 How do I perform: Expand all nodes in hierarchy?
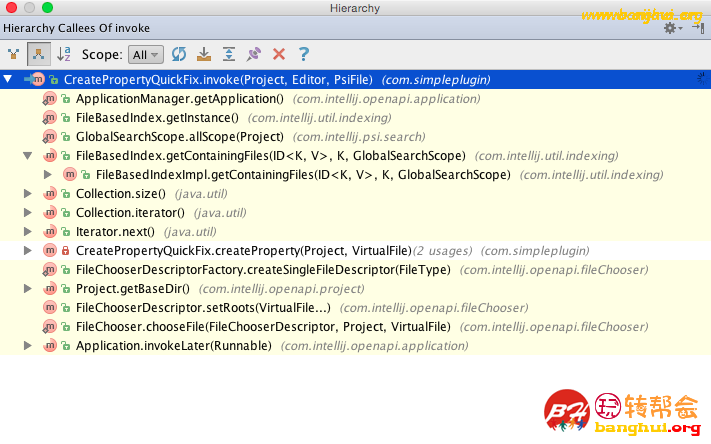229,54
